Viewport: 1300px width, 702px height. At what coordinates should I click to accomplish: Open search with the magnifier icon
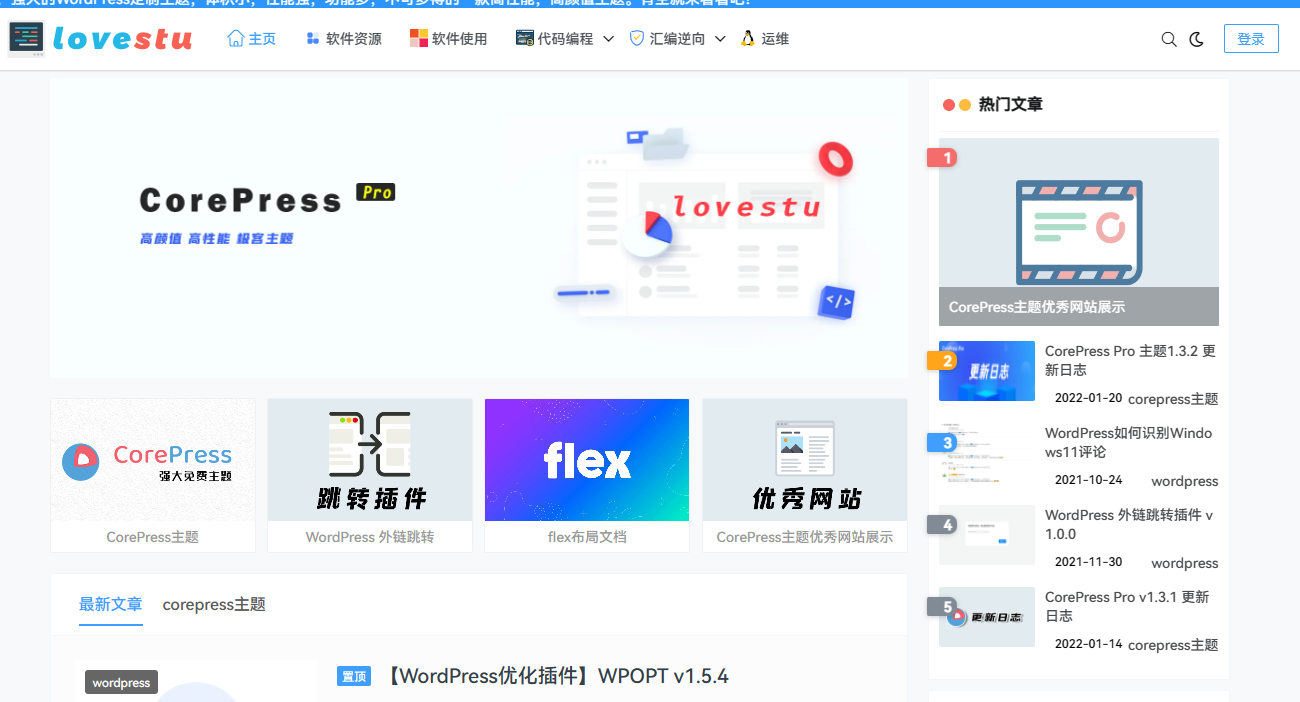[x=1168, y=39]
